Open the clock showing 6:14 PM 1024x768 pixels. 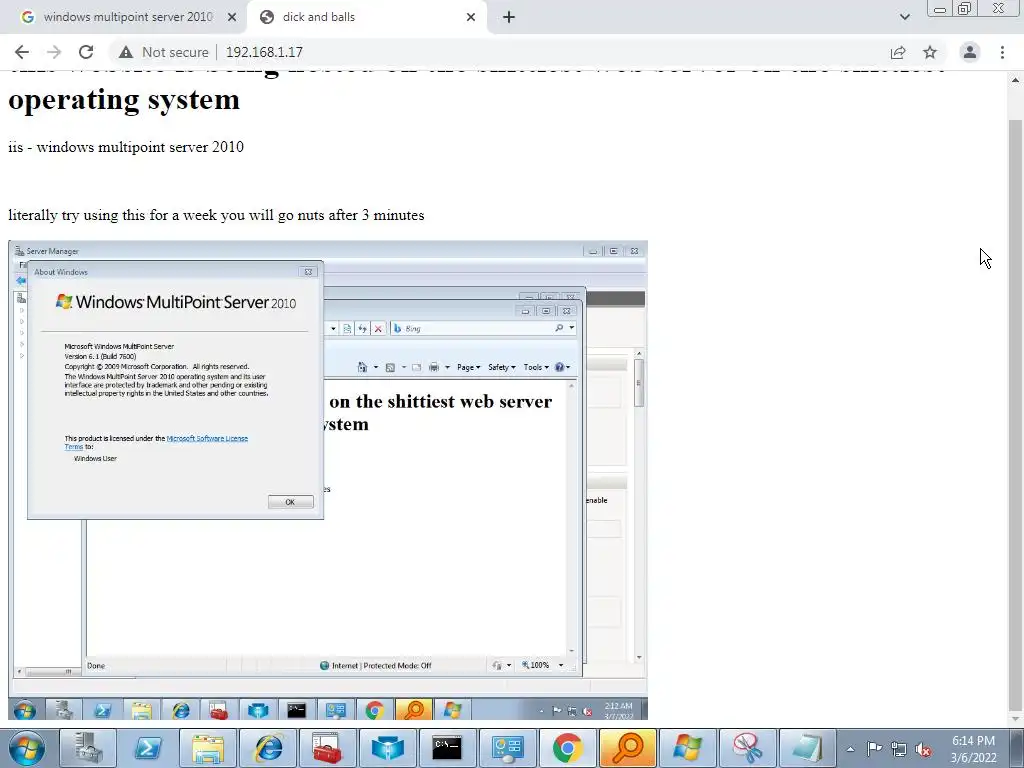tap(973, 749)
